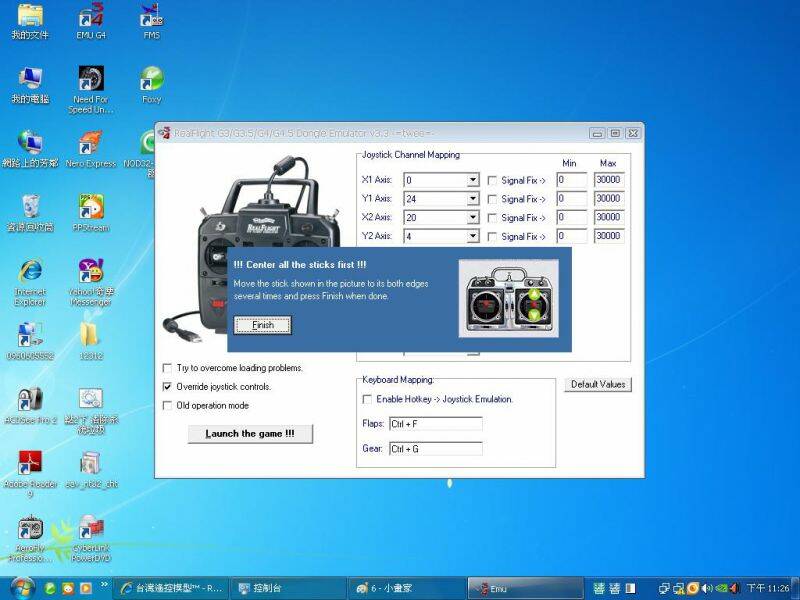Image resolution: width=800 pixels, height=600 pixels.
Task: Click the X1 Axis Max value field
Action: pos(609,180)
